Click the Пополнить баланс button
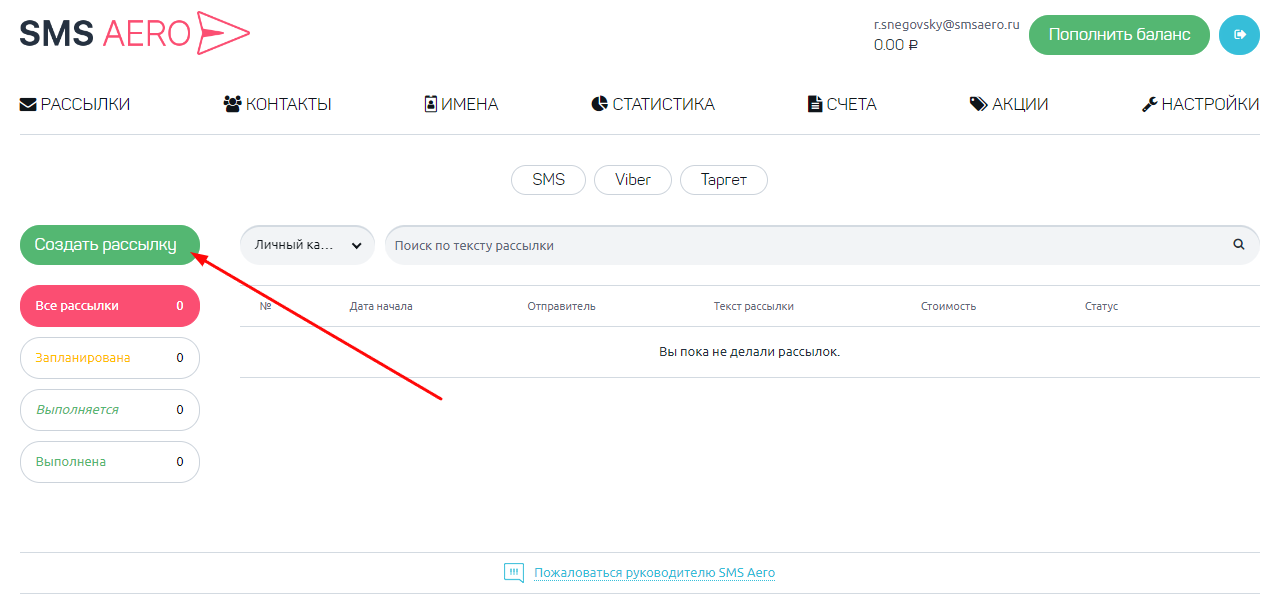 [x=1119, y=35]
